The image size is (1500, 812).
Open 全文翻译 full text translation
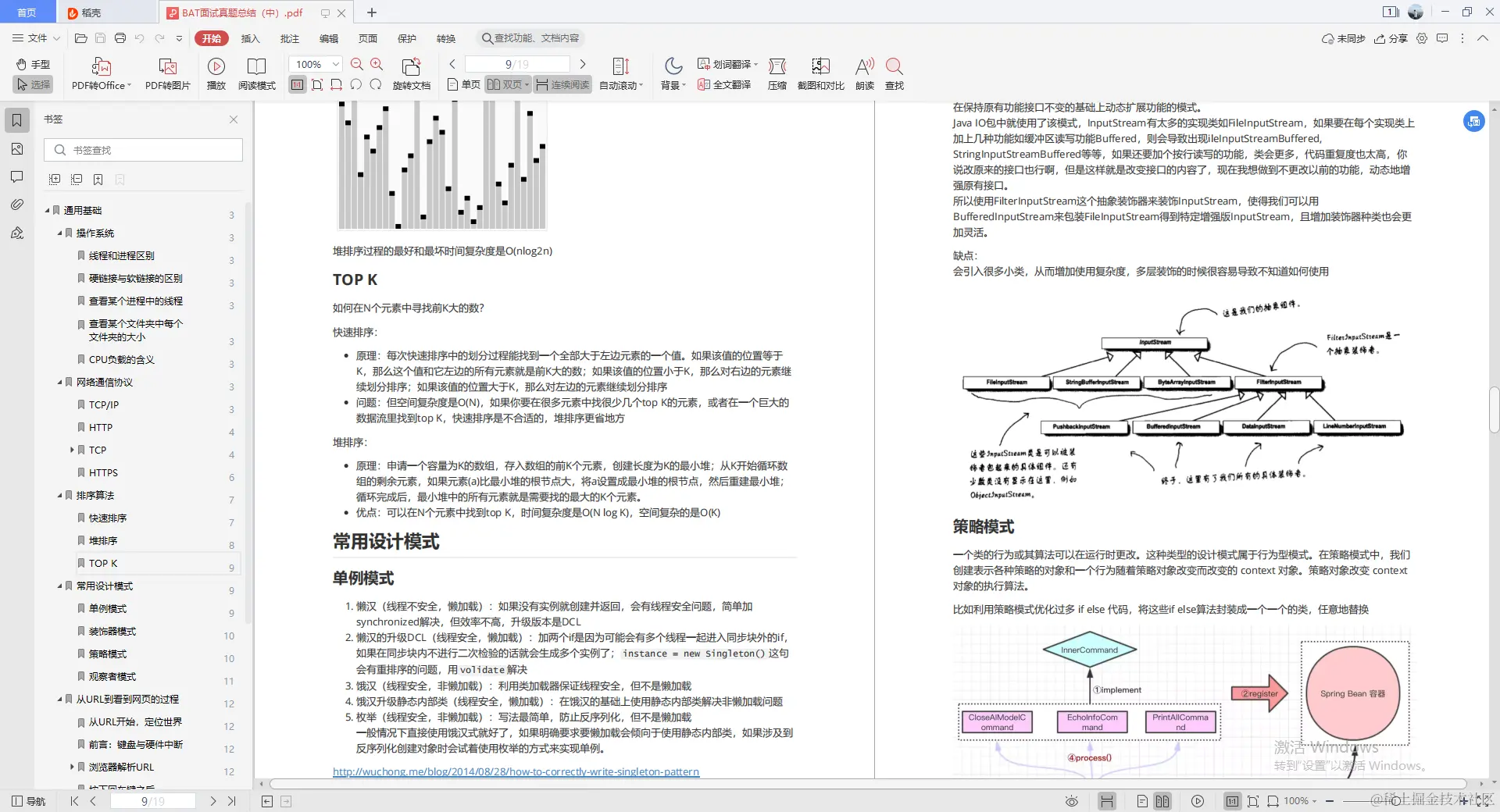(x=724, y=84)
